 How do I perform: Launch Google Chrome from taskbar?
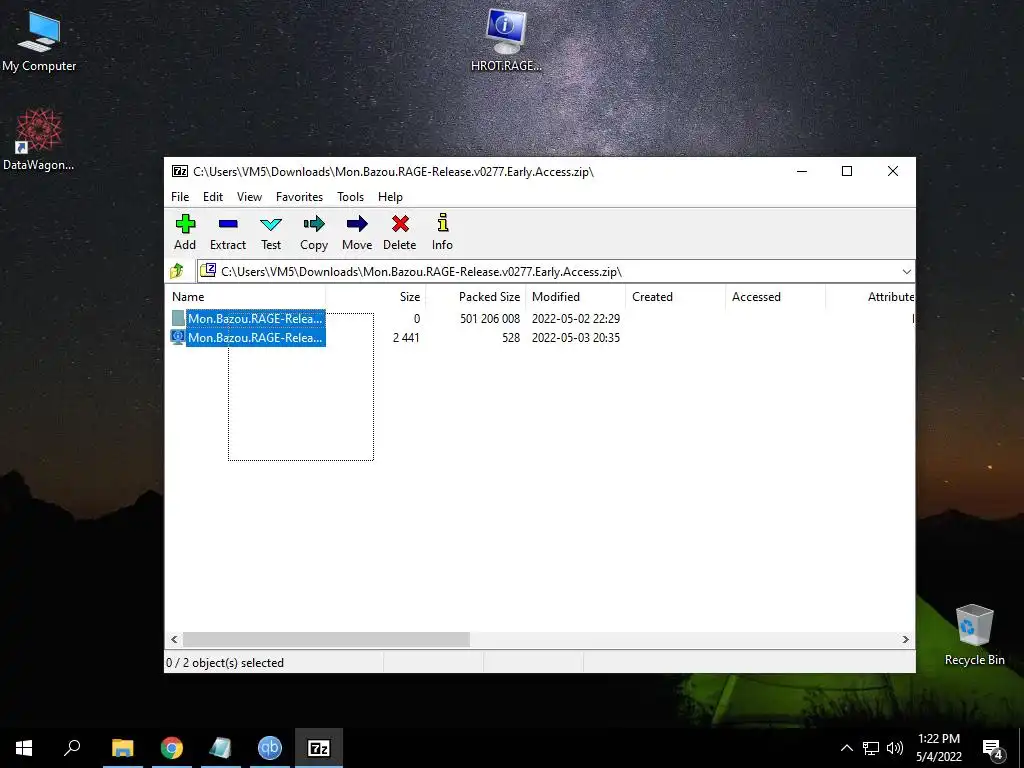(172, 748)
